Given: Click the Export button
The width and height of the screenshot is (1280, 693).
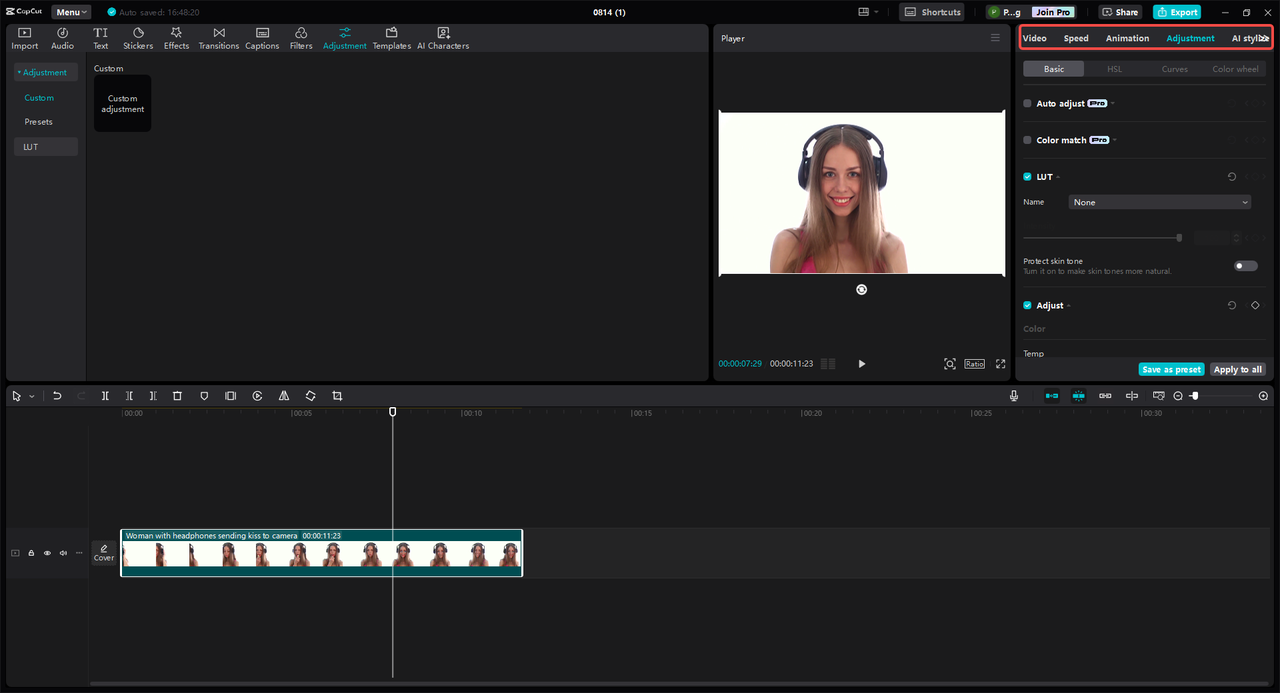Looking at the screenshot, I should coord(1177,12).
